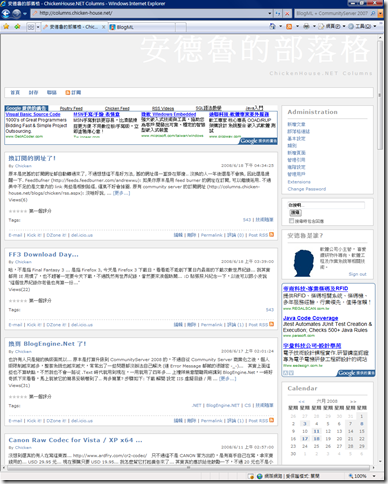Click the IE Forward navigation arrow
The width and height of the screenshot is (388, 484).
point(16,14)
